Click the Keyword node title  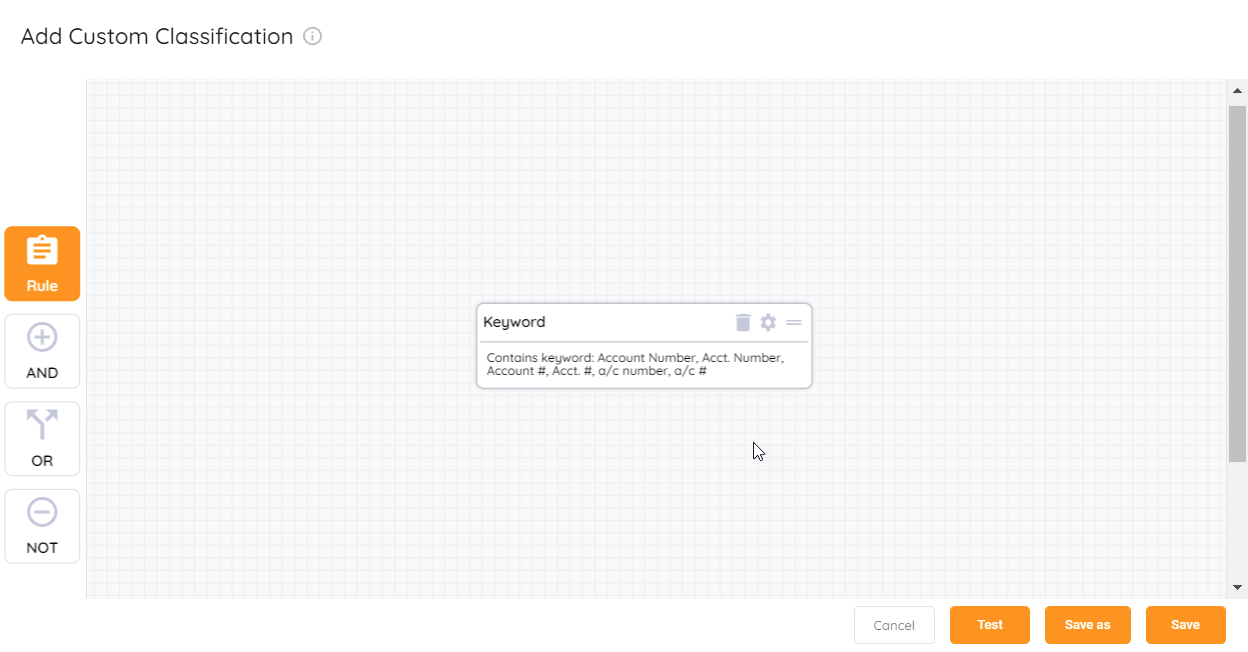(514, 322)
